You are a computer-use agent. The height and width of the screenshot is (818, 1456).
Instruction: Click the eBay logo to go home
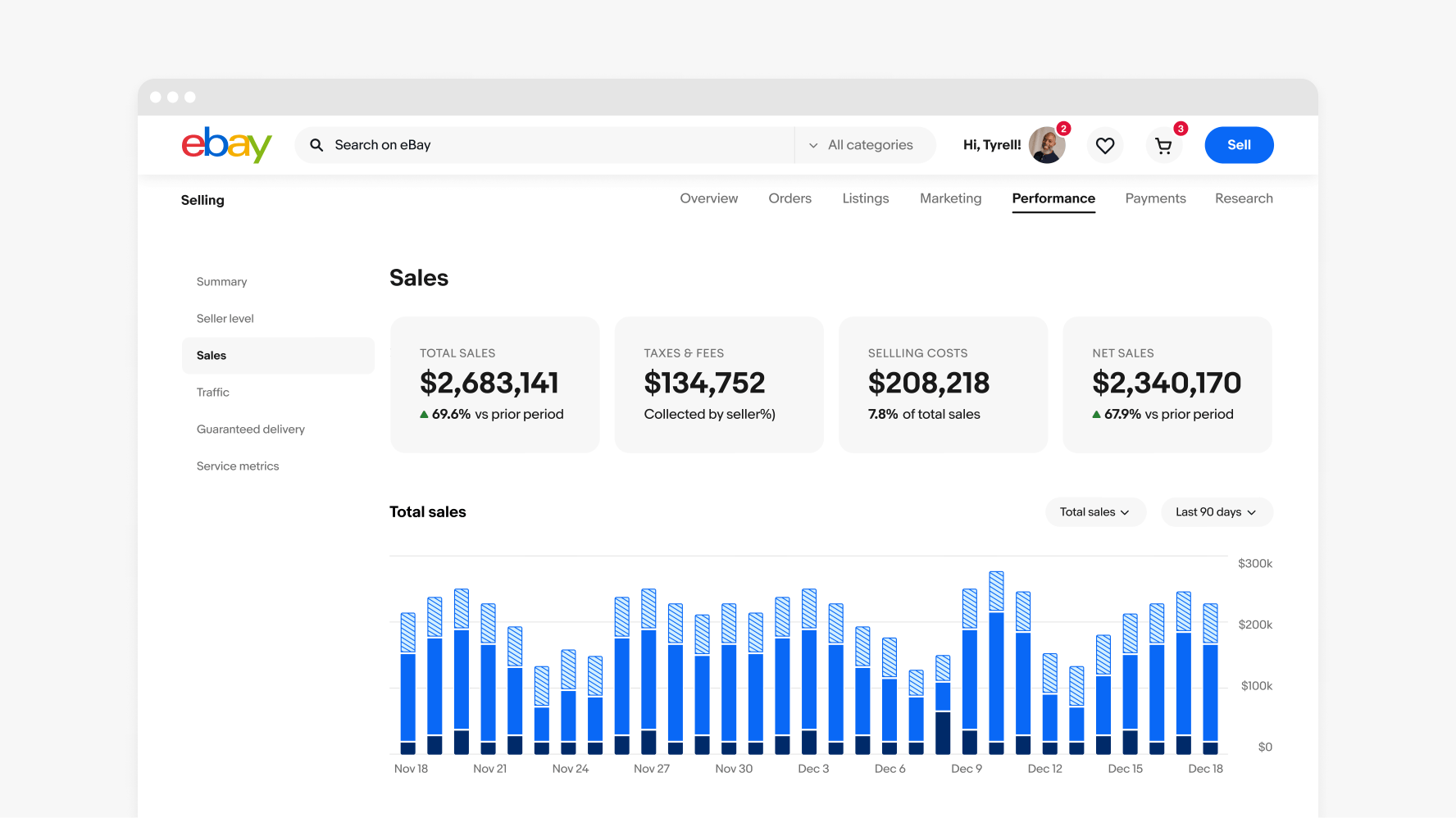coord(226,145)
